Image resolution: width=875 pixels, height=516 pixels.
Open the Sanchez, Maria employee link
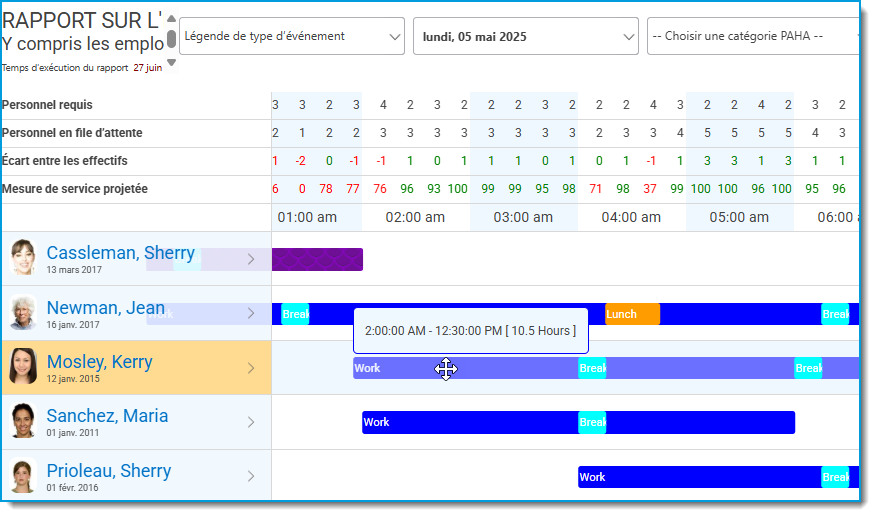click(107, 416)
